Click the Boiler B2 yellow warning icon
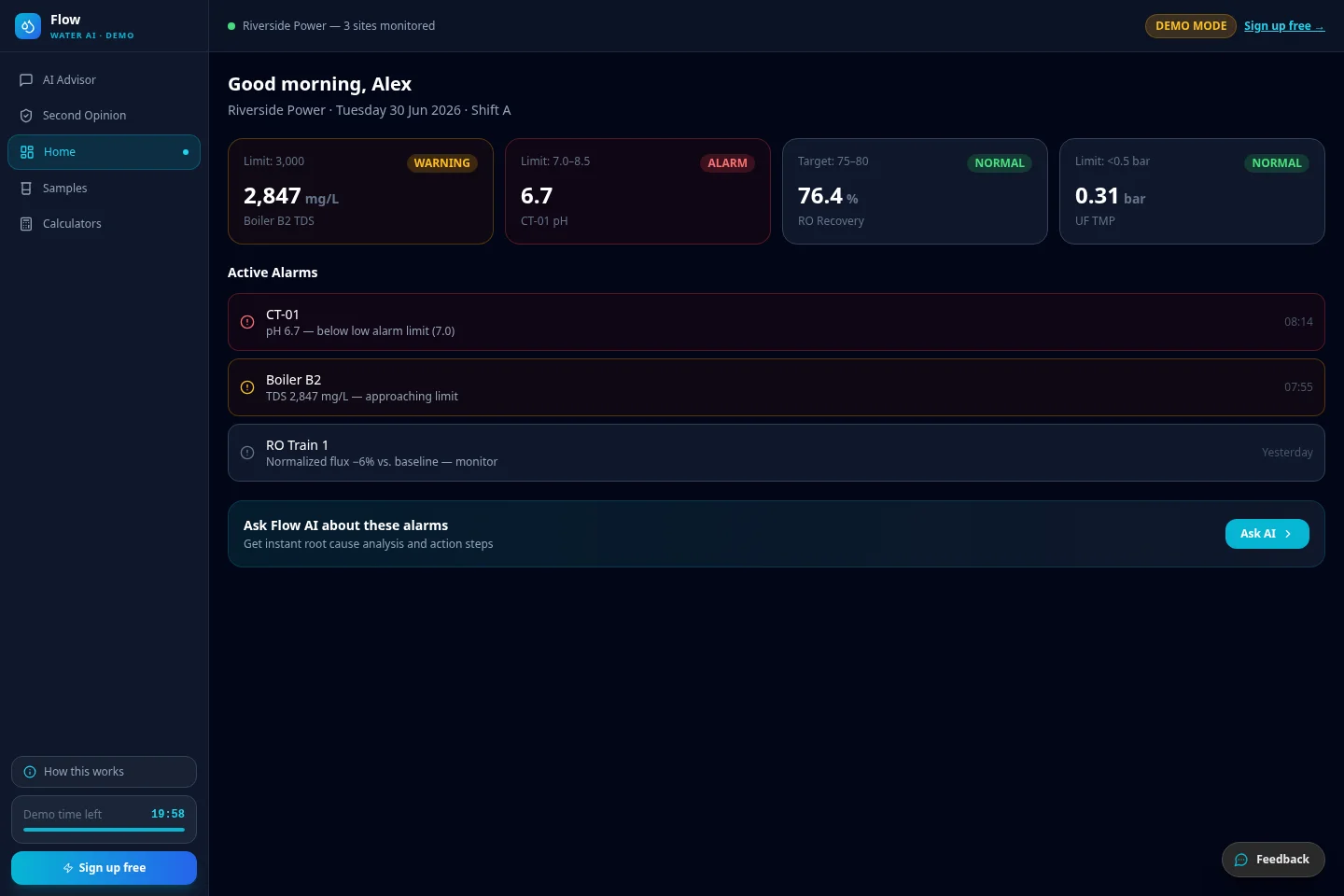The image size is (1344, 896). (247, 387)
